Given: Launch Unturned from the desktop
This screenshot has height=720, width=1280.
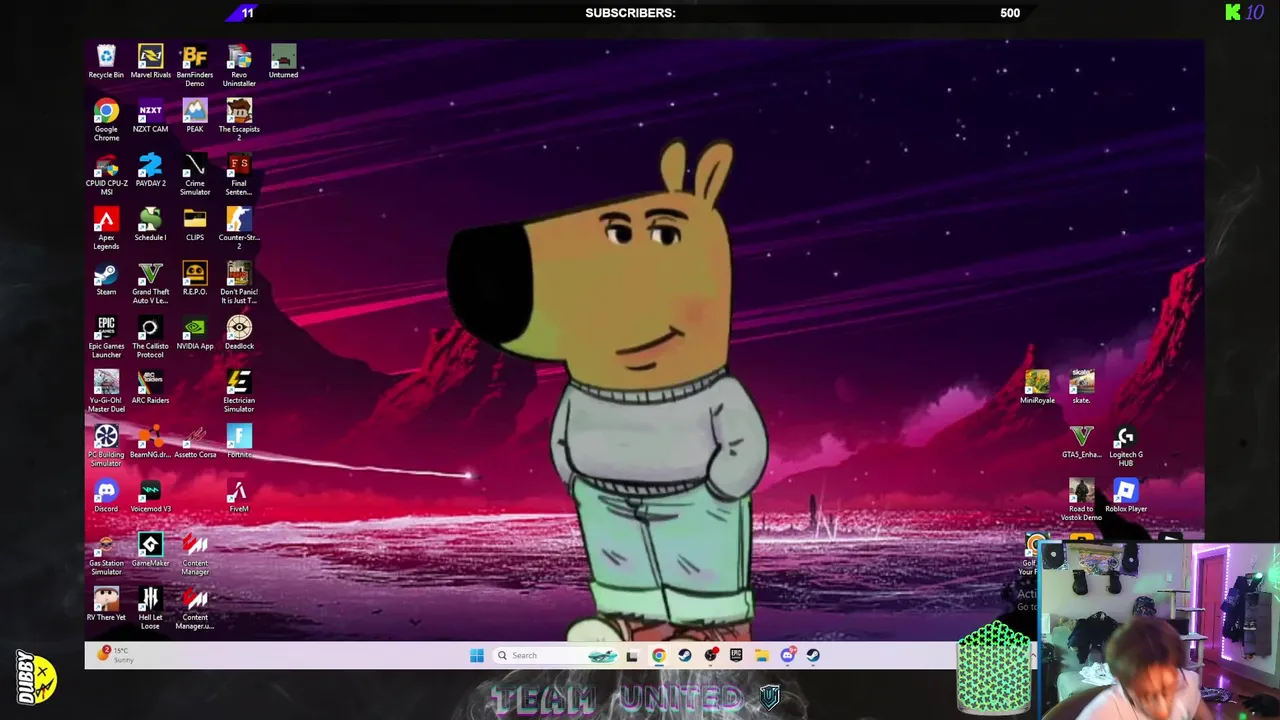Looking at the screenshot, I should [283, 62].
